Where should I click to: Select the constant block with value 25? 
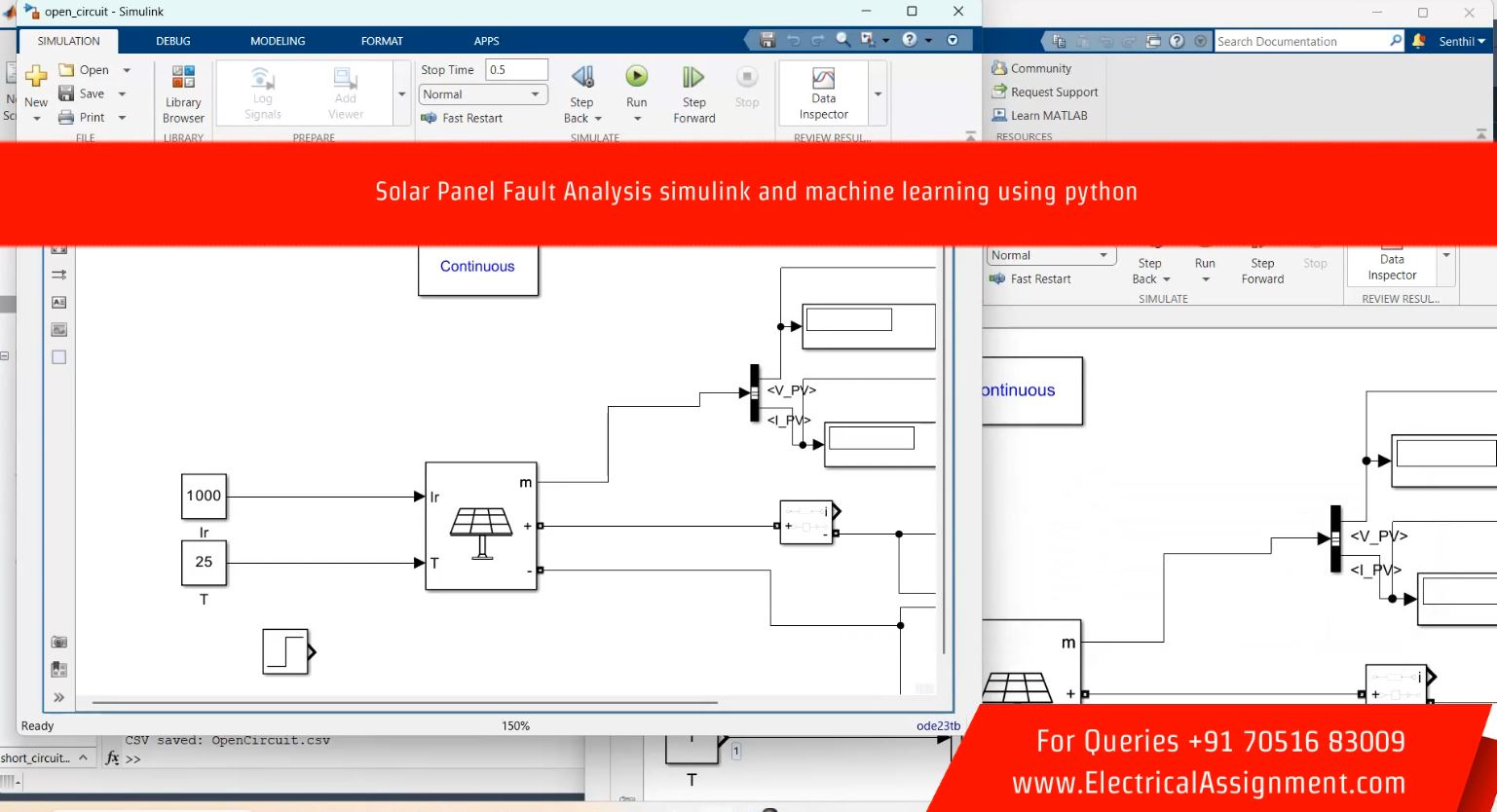point(204,563)
